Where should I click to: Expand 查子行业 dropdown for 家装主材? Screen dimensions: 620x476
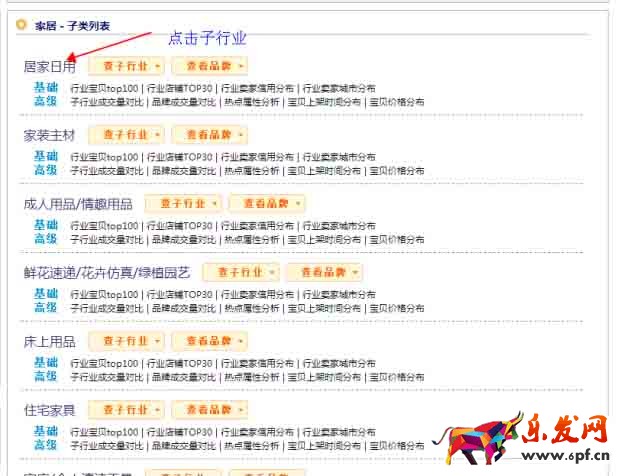(x=126, y=135)
